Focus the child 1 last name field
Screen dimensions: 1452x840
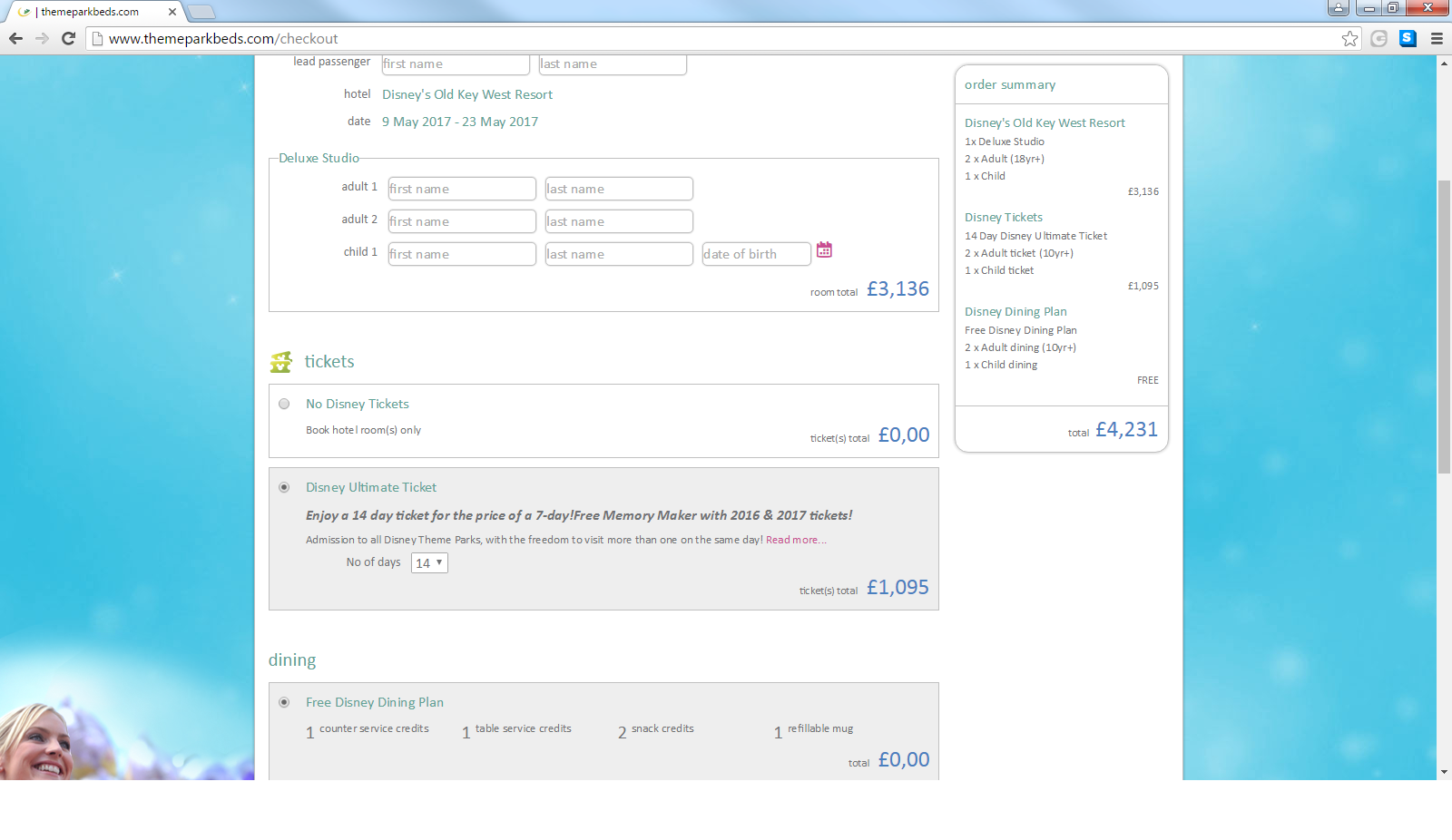619,254
